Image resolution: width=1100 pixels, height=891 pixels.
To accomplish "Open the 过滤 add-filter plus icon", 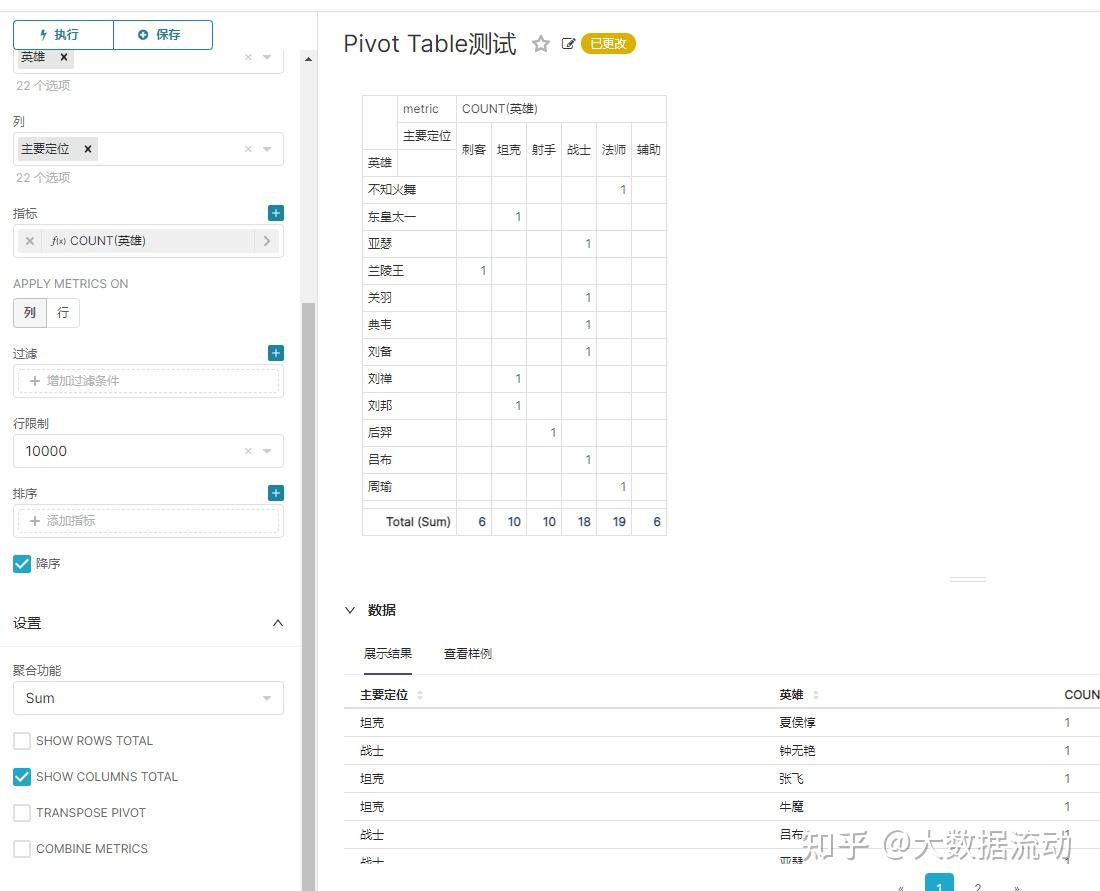I will 275,352.
